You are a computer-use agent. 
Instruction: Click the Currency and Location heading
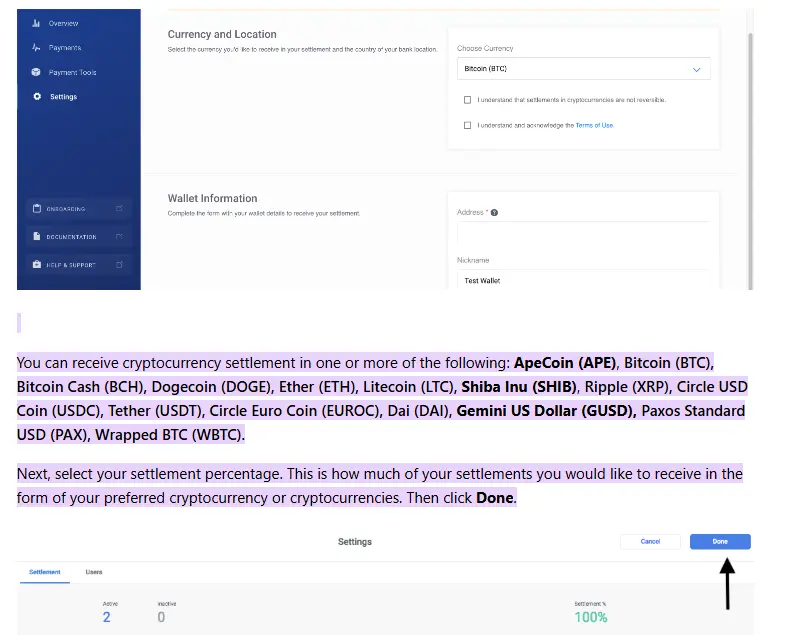pyautogui.click(x=222, y=34)
